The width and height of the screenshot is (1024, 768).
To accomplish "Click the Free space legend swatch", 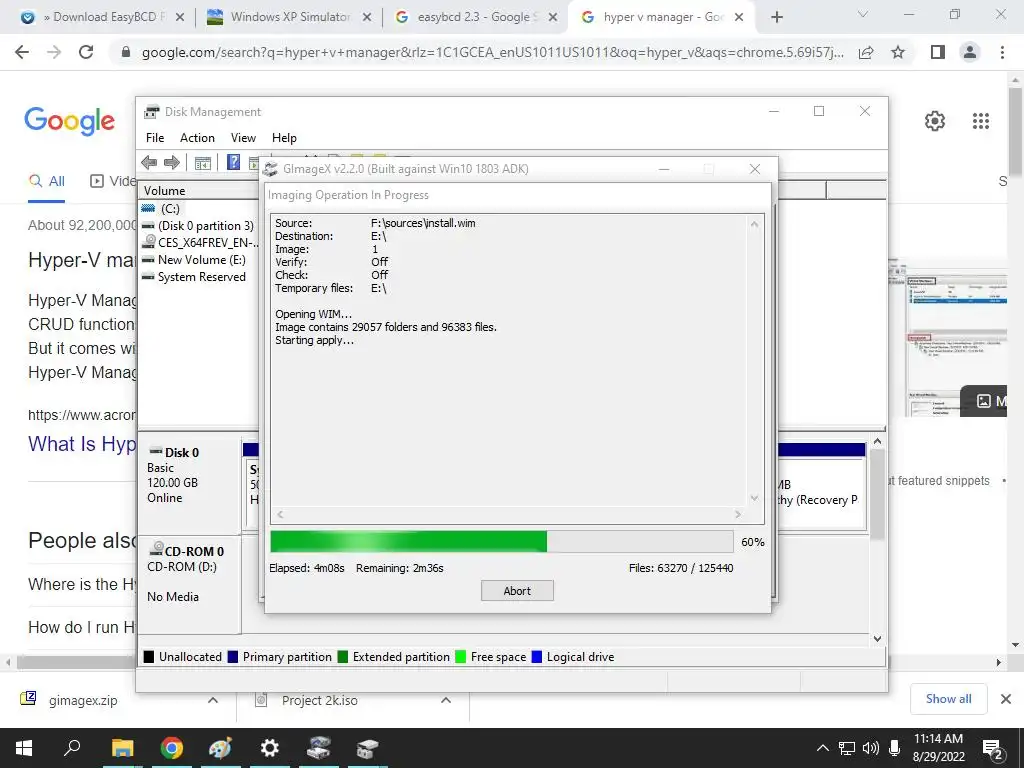I will [460, 656].
